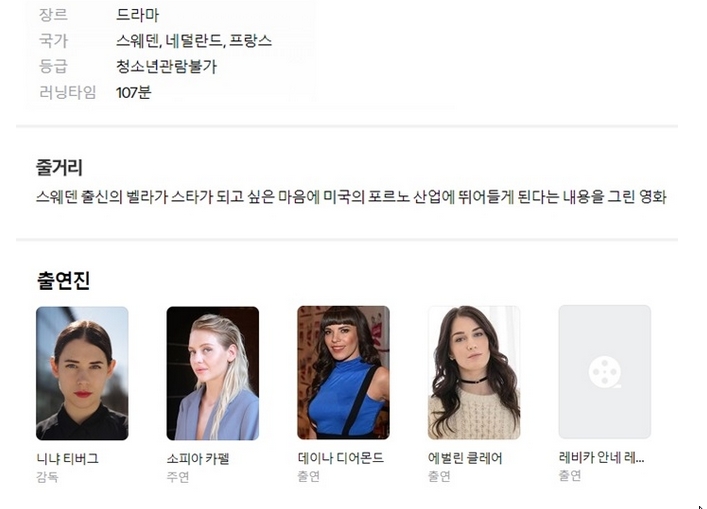Click the genre value 드라마
Image resolution: width=707 pixels, height=509 pixels.
138,15
